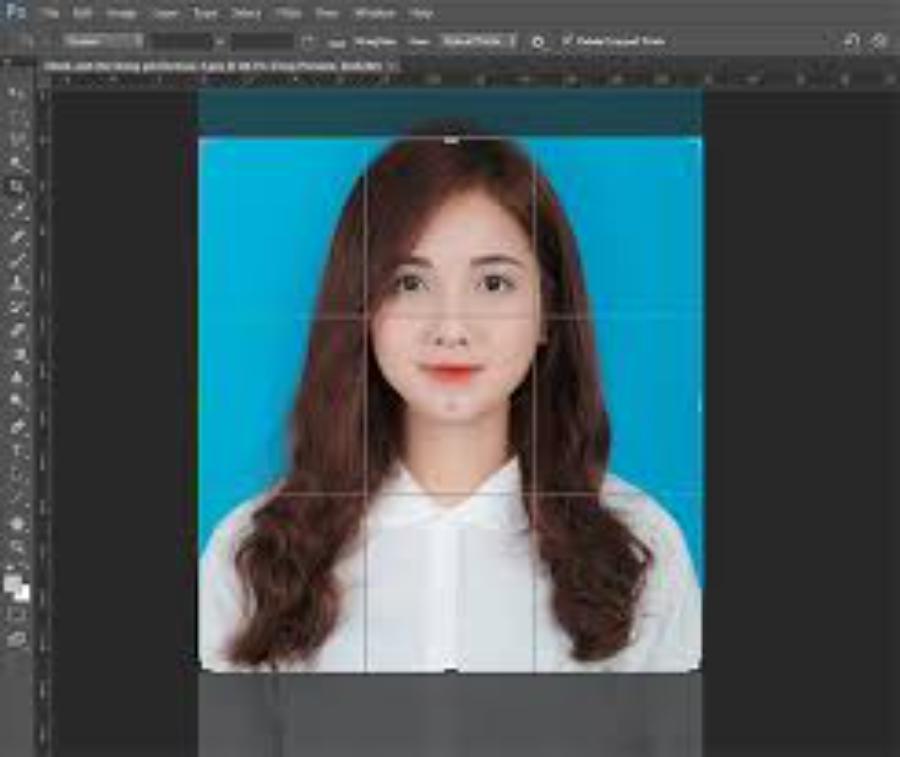Change screen mode icon
Image resolution: width=900 pixels, height=757 pixels.
(17, 639)
